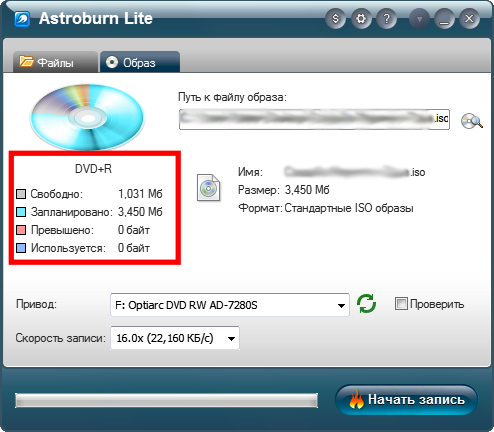Browse for image file with magnifier icon
Screen dimensions: 494x432
(472, 121)
